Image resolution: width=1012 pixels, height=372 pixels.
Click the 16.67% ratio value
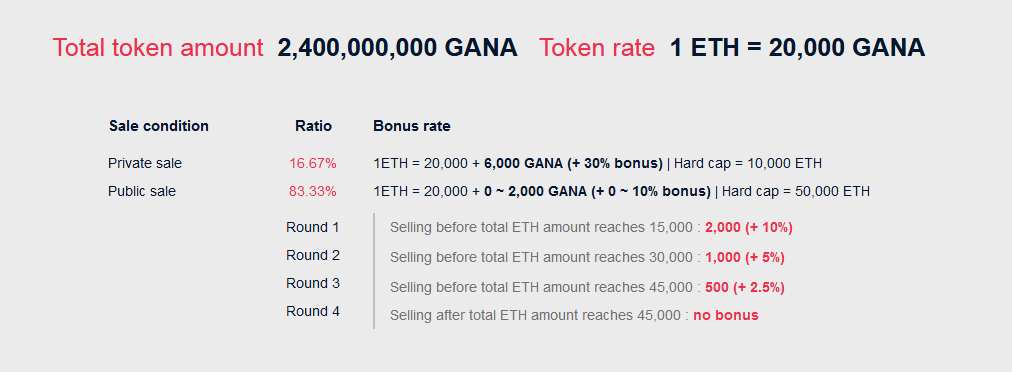[x=313, y=163]
